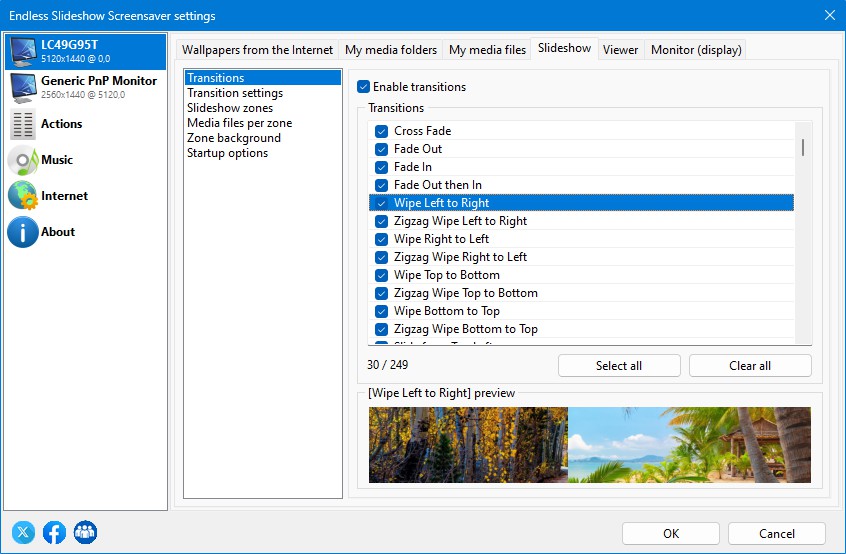The height and width of the screenshot is (554, 846).
Task: Uncheck Zigzag Wipe Left to Right checkbox
Action: (x=381, y=221)
